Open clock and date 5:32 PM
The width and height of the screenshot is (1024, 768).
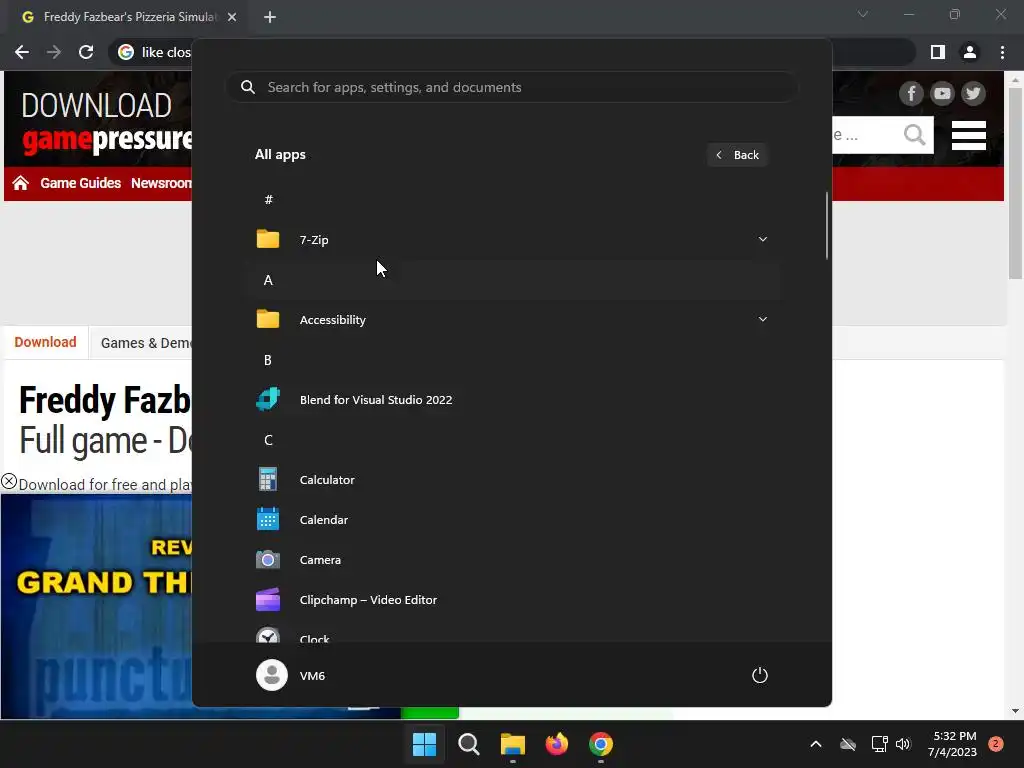click(x=953, y=744)
